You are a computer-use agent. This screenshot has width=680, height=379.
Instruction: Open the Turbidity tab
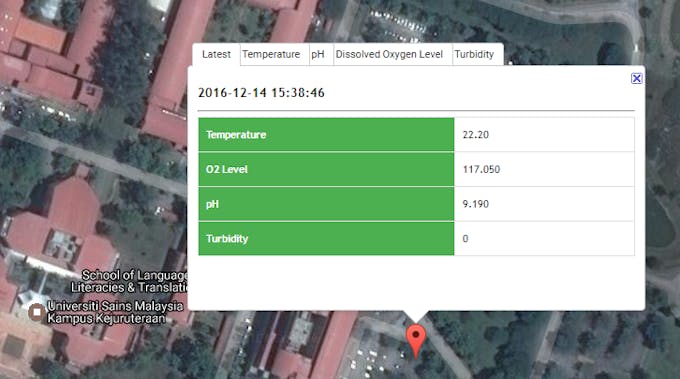(474, 55)
